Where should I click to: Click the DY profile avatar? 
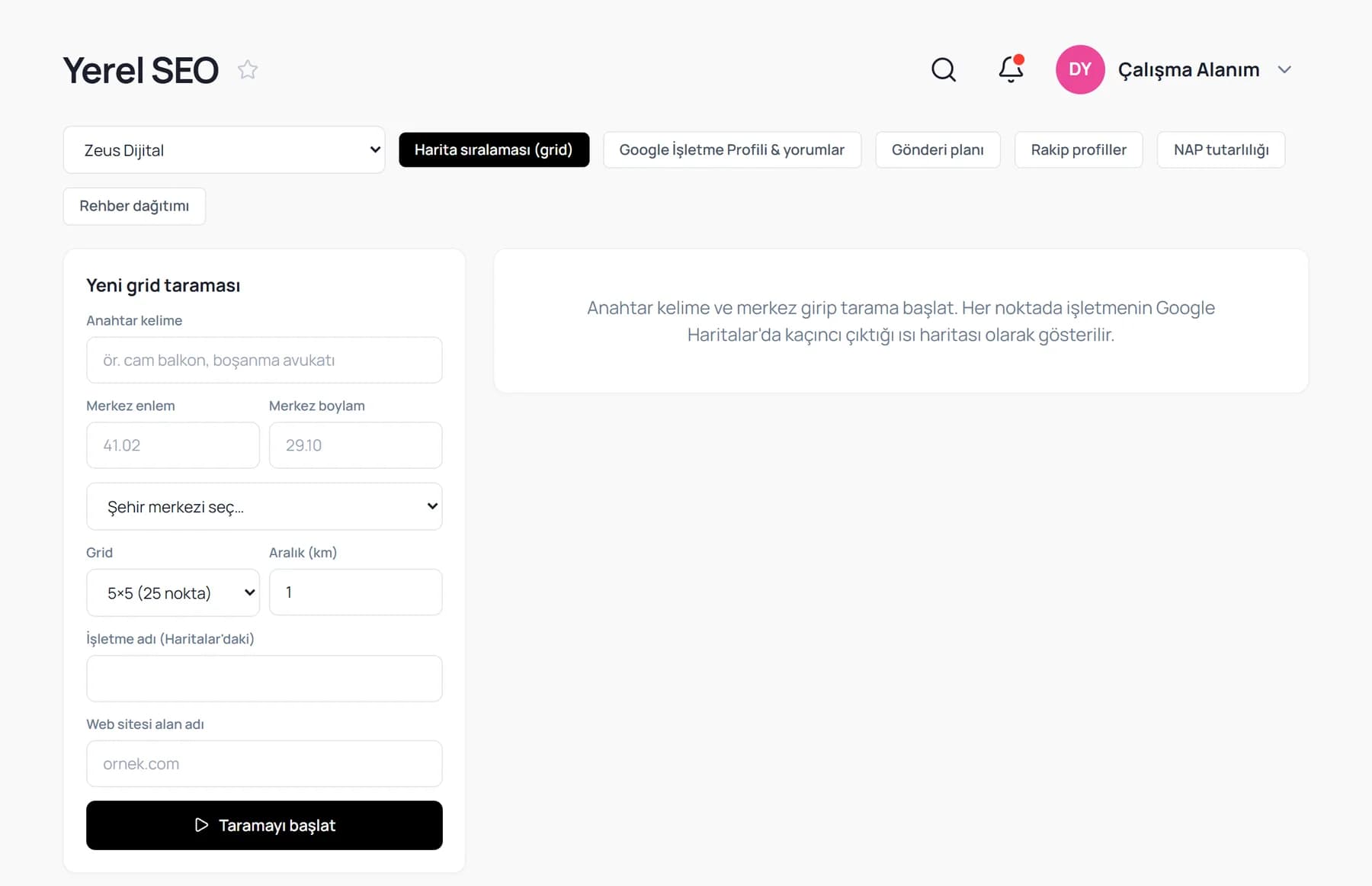point(1079,69)
